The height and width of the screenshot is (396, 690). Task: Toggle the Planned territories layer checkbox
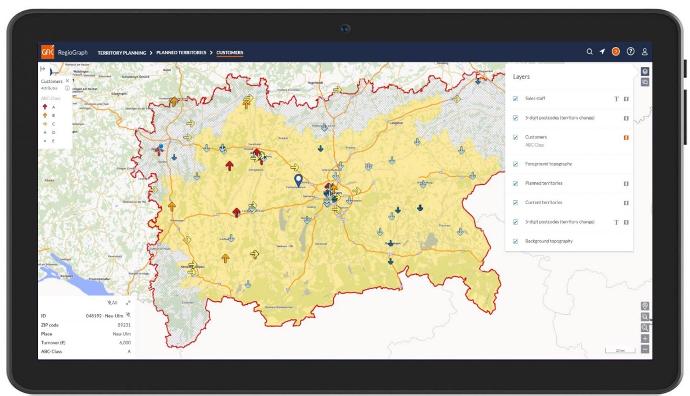point(515,183)
